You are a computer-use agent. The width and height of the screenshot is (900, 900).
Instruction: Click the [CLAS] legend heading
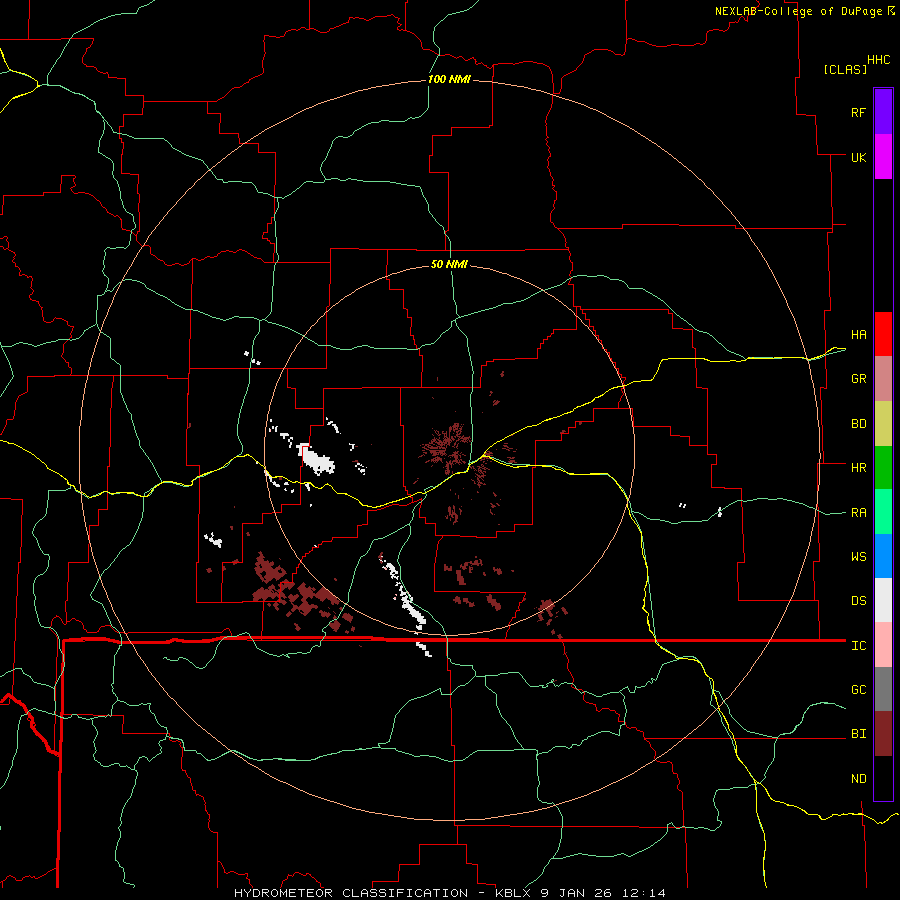(845, 69)
